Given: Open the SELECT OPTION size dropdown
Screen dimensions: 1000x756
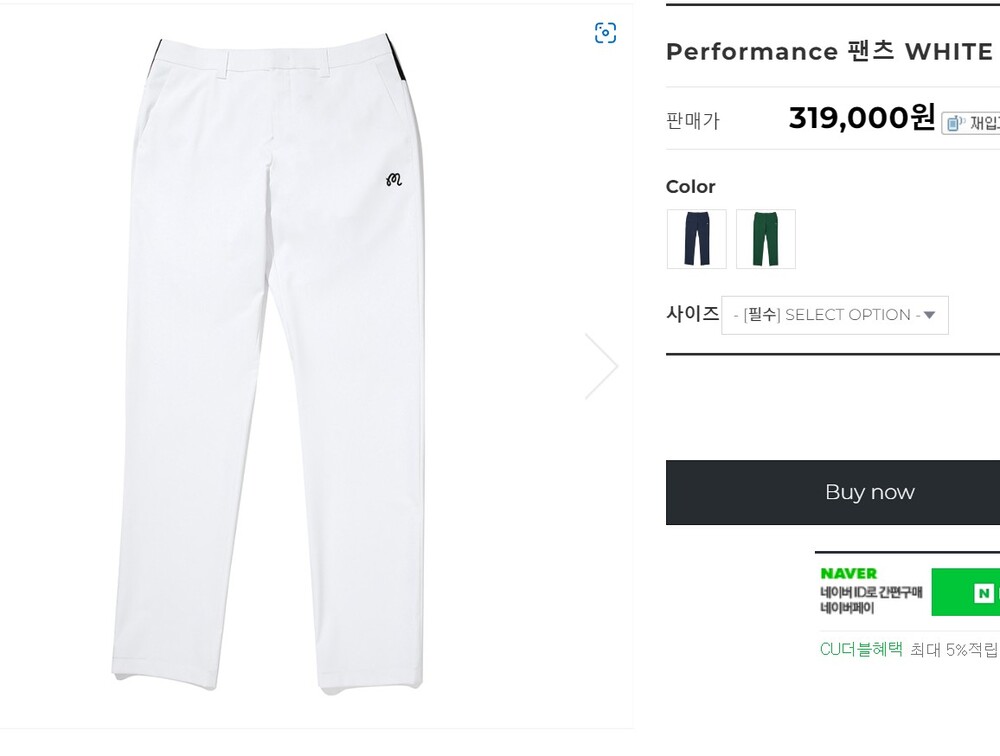Looking at the screenshot, I should [x=834, y=315].
